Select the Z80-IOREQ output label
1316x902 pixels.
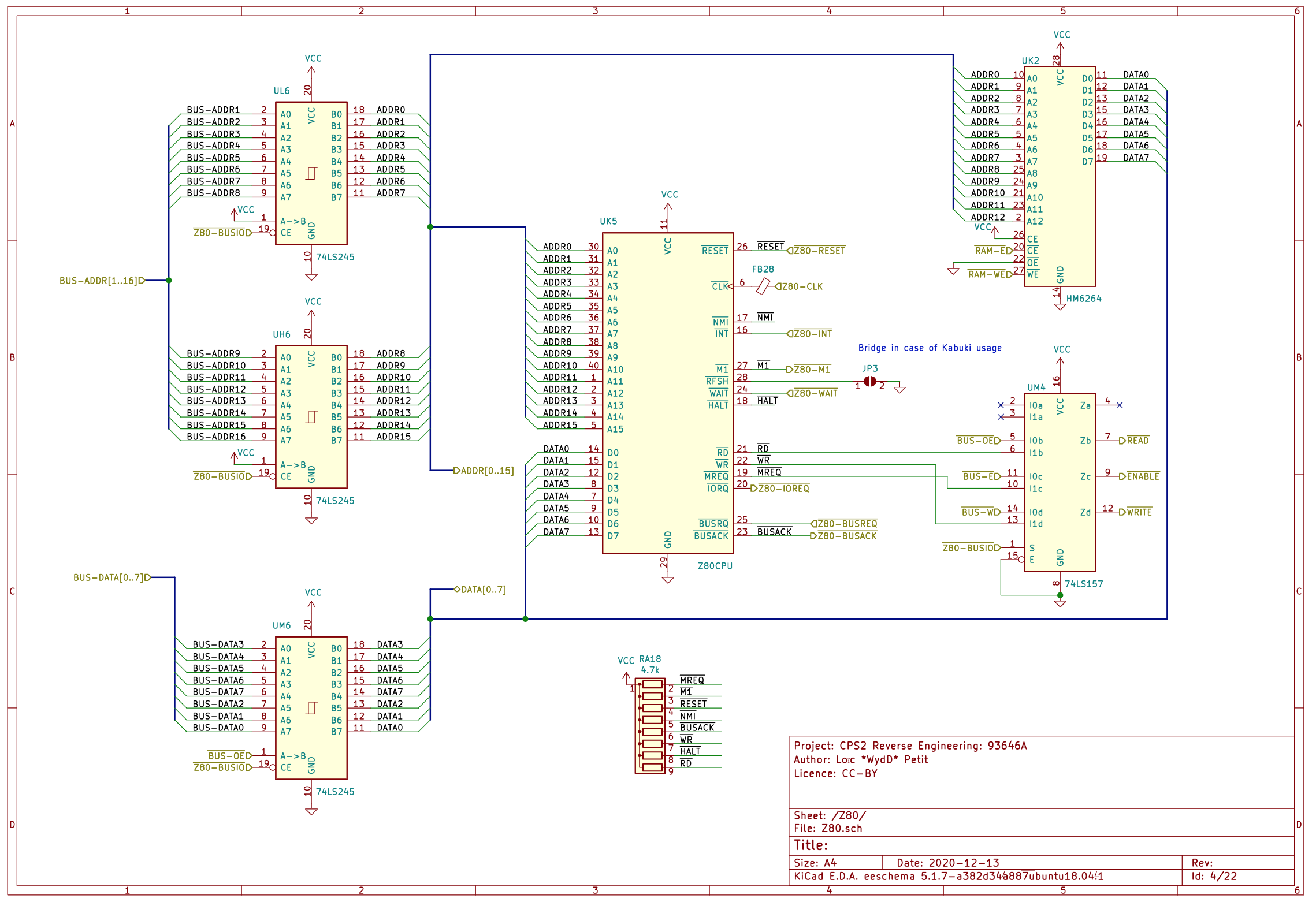coord(783,489)
